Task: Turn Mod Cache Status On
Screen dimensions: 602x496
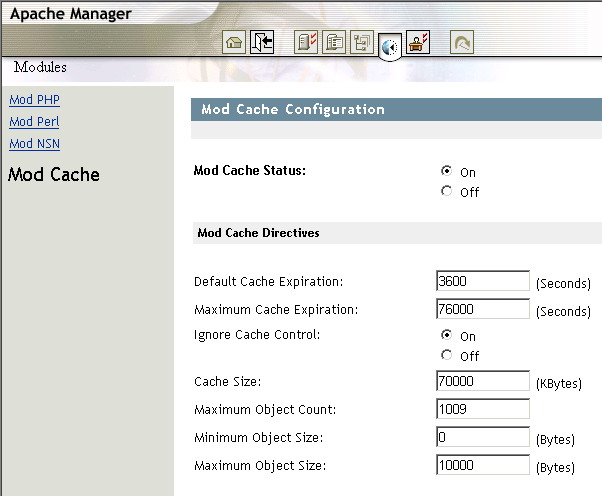Action: tap(446, 171)
